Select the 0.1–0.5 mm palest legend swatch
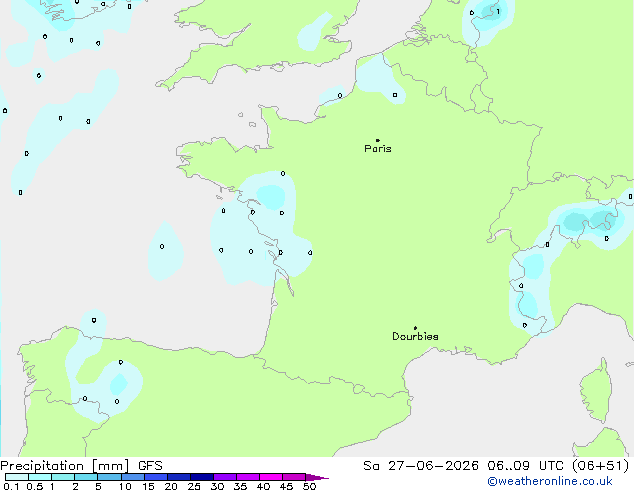Image resolution: width=634 pixels, height=490 pixels. (17, 477)
